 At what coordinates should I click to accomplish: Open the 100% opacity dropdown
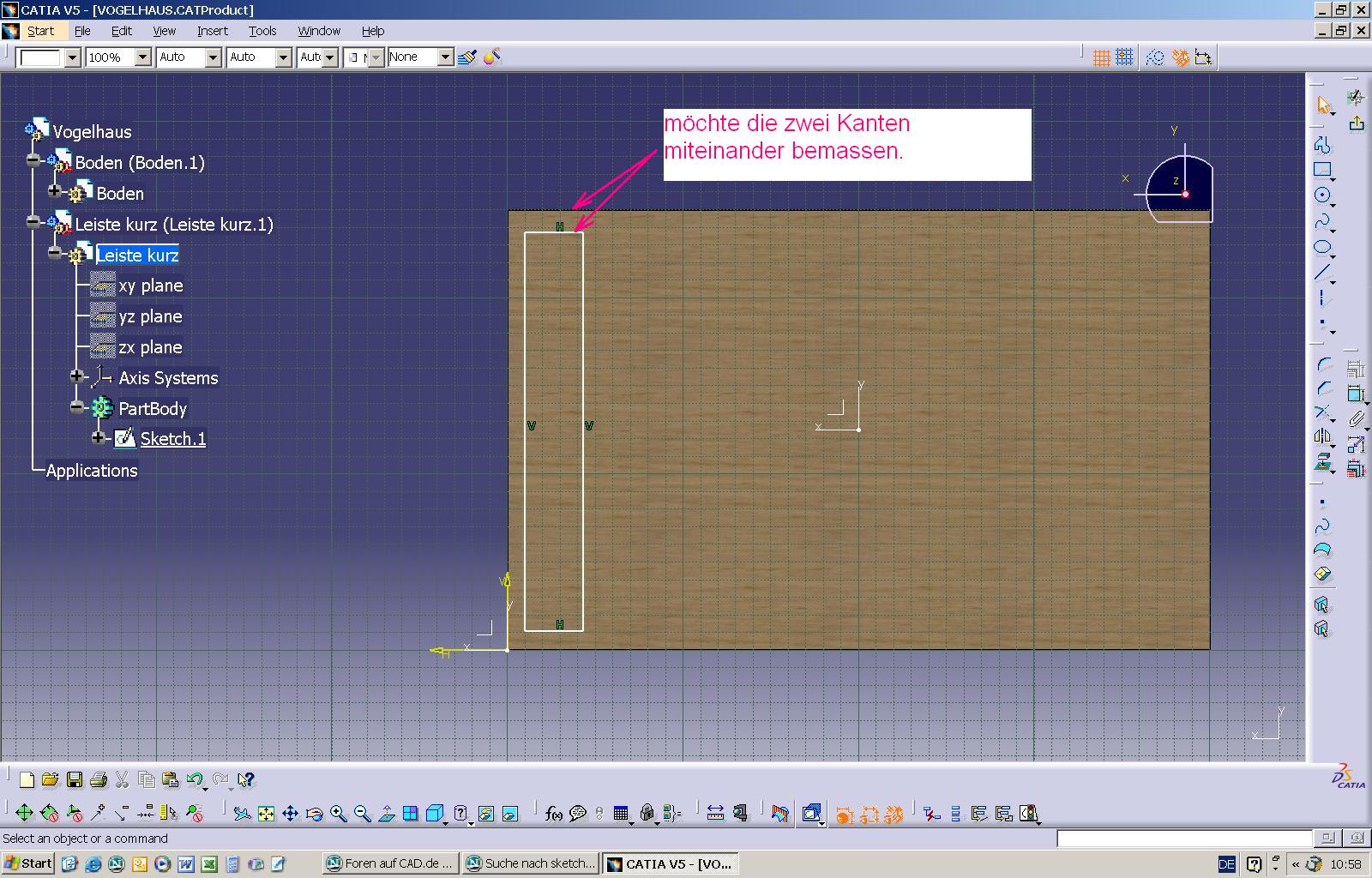143,57
